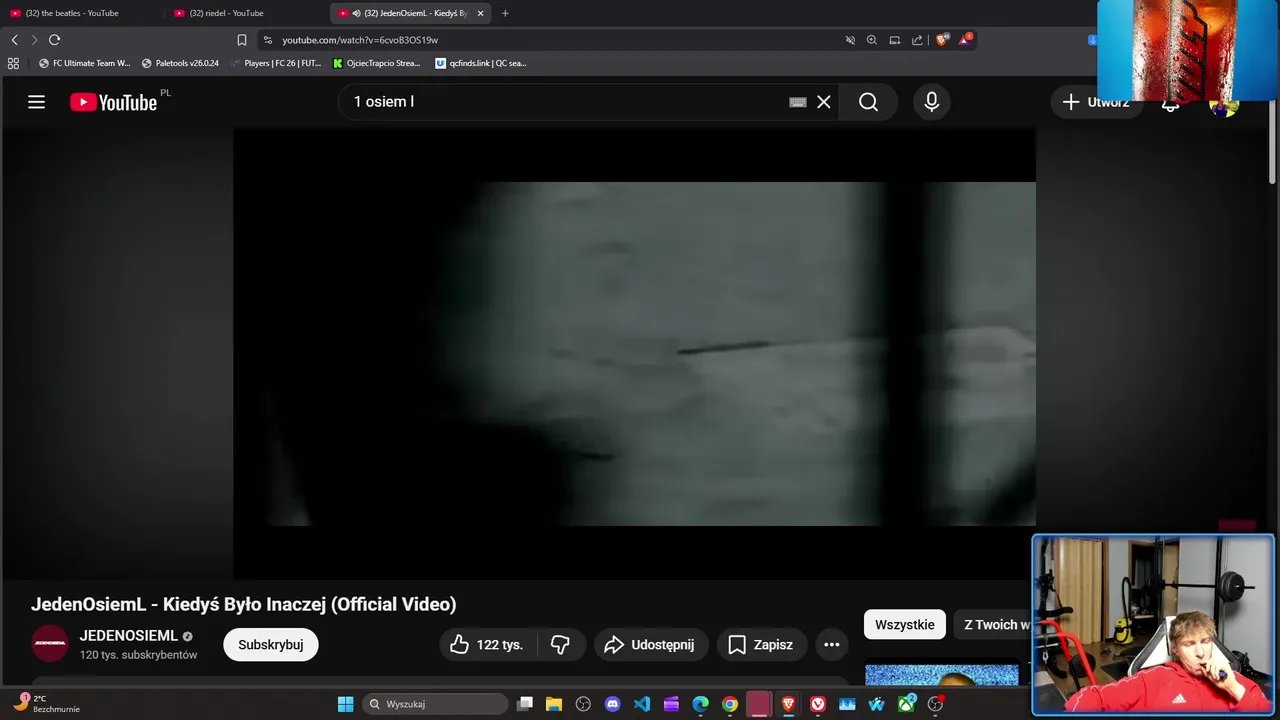Open the Brave Shields lion icon
The image size is (1280, 720).
coord(941,40)
